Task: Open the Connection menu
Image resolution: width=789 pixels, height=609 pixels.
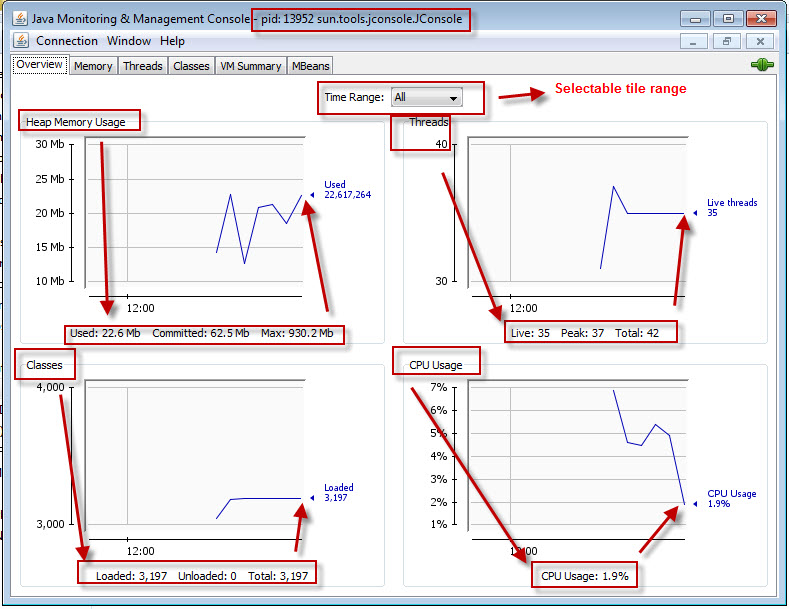Action: pyautogui.click(x=67, y=41)
